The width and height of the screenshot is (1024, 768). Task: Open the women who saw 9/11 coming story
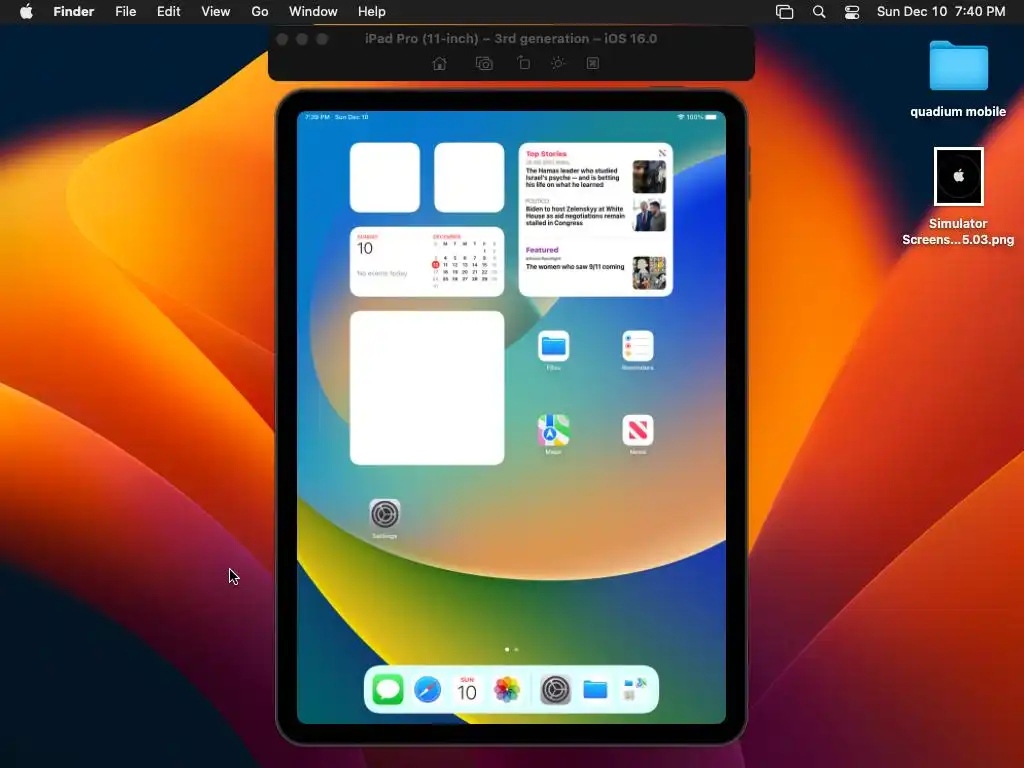(x=595, y=272)
